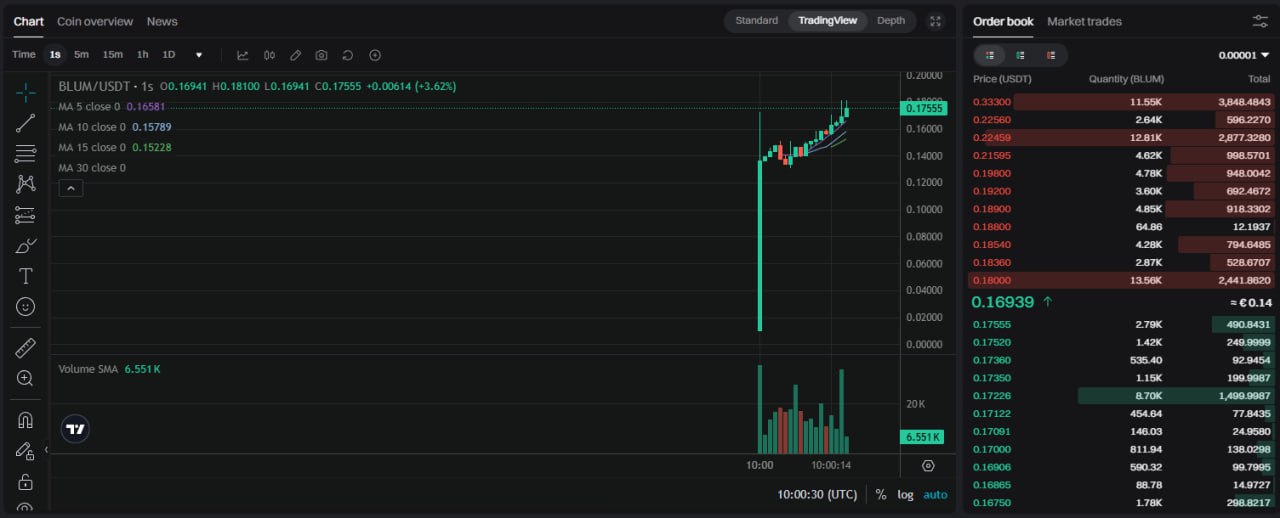Click the MA 30 close indicator label

pos(92,168)
